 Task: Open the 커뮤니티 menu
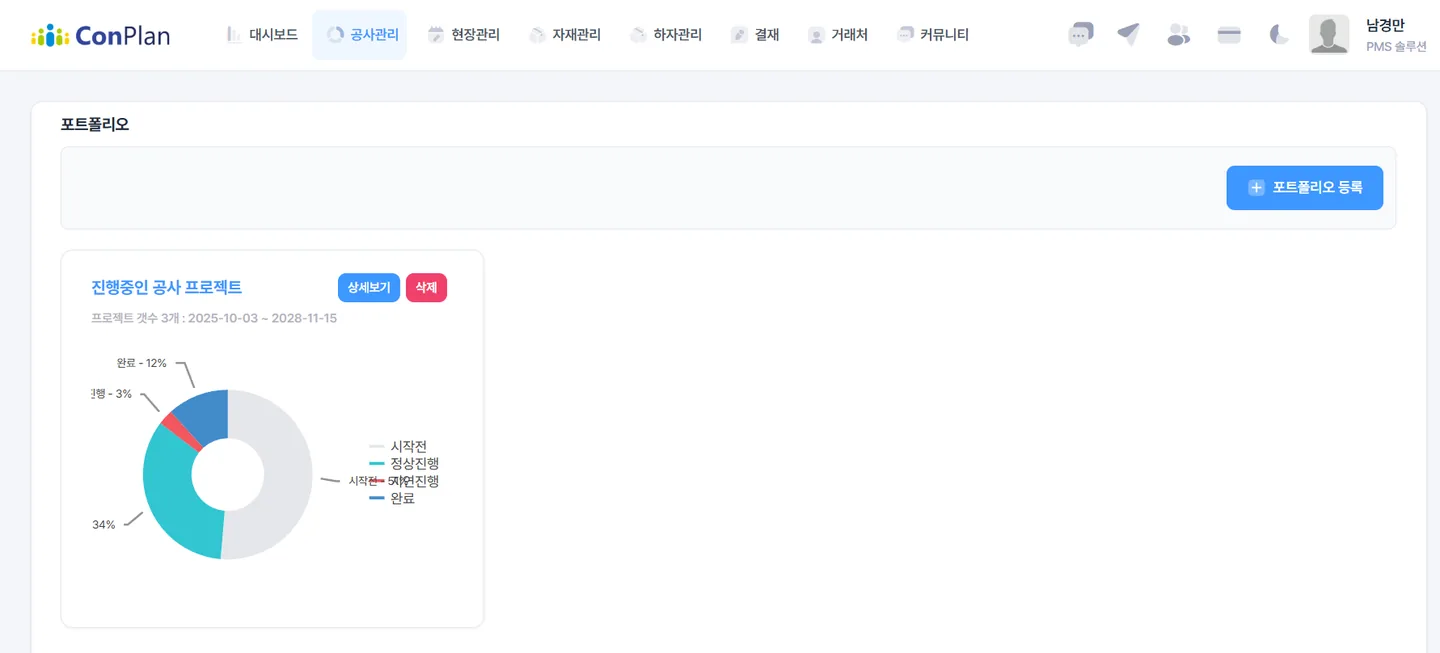tap(933, 35)
